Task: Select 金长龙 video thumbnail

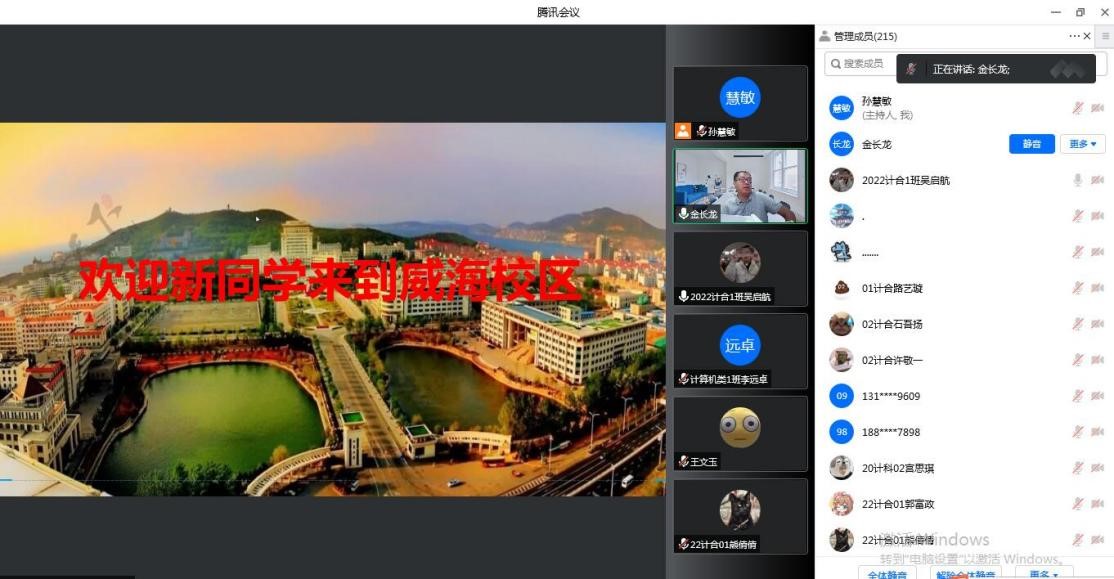Action: click(x=740, y=186)
